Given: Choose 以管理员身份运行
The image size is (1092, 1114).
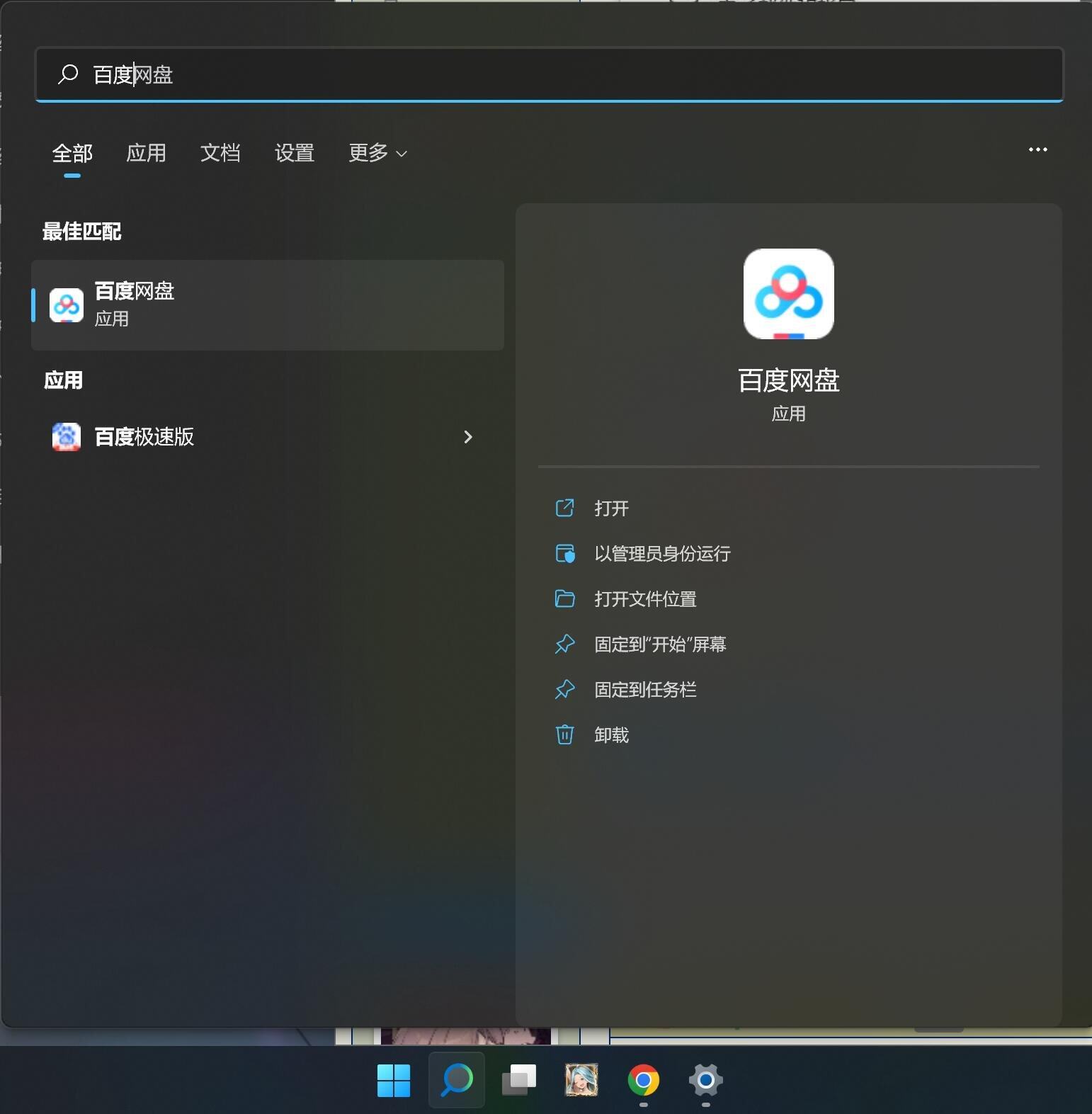Looking at the screenshot, I should coord(663,554).
